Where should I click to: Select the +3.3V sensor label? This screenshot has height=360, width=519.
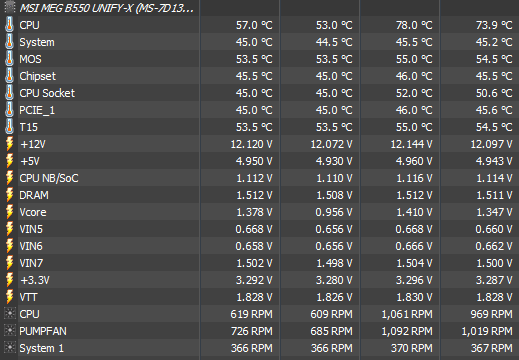pos(35,280)
